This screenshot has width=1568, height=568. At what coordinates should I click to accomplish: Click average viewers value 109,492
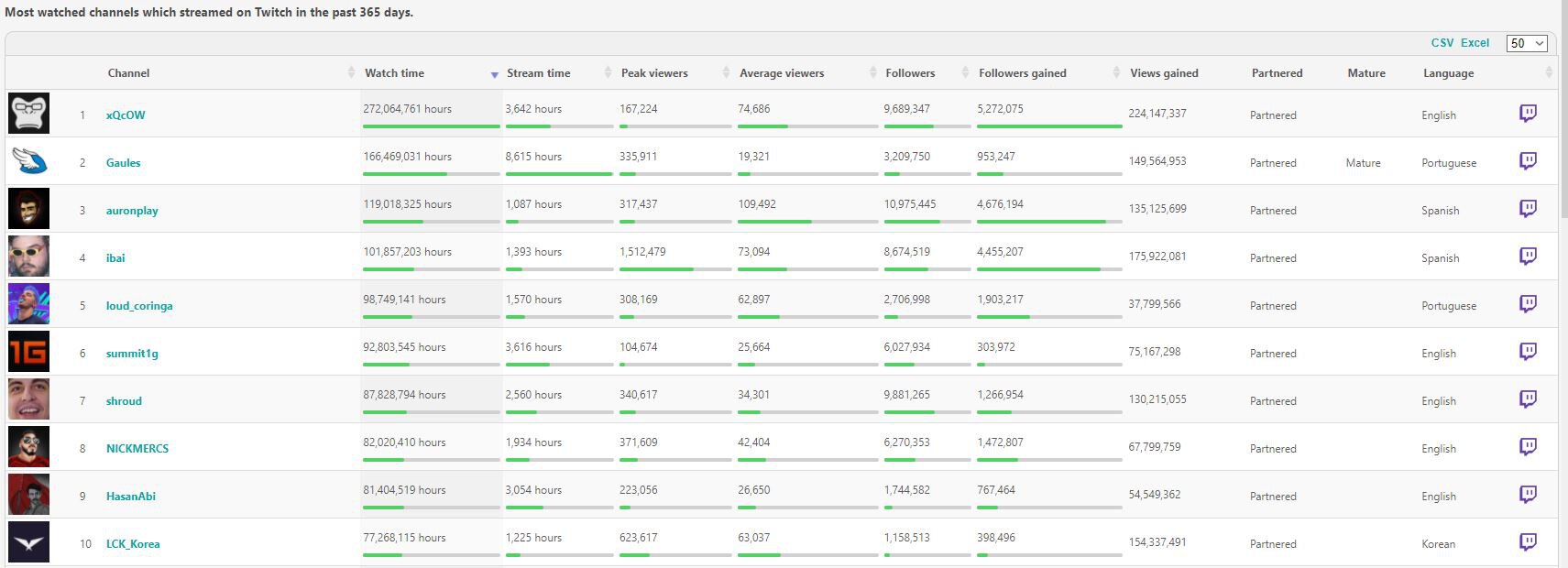tap(757, 204)
